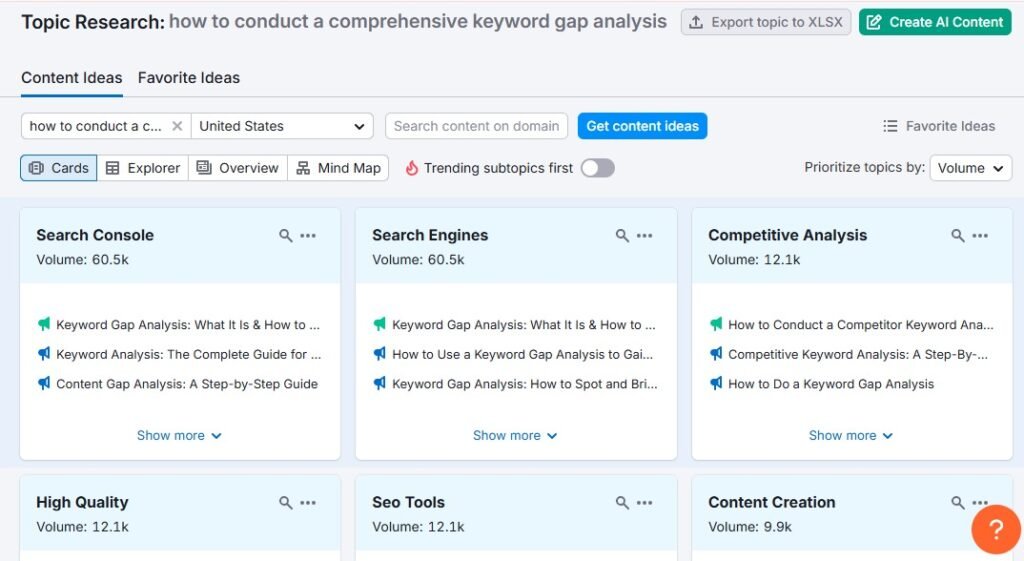Click 'Volume: 12.1k' on Competitive Analysis card

(x=754, y=259)
